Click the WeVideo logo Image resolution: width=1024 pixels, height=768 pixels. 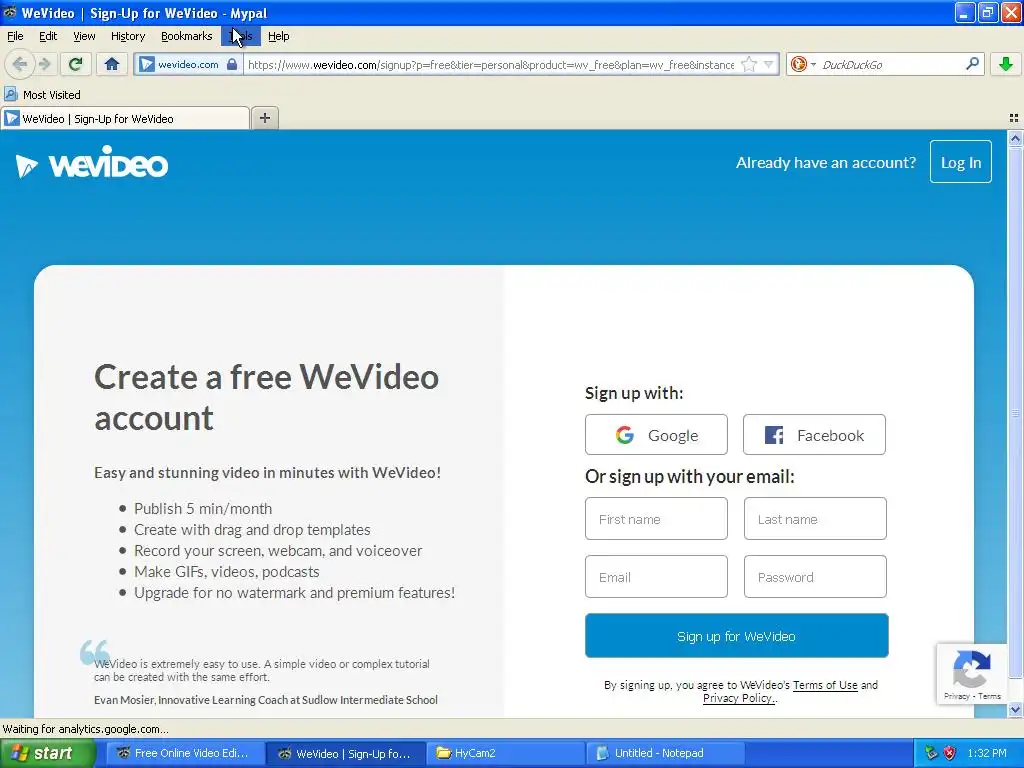click(x=92, y=163)
